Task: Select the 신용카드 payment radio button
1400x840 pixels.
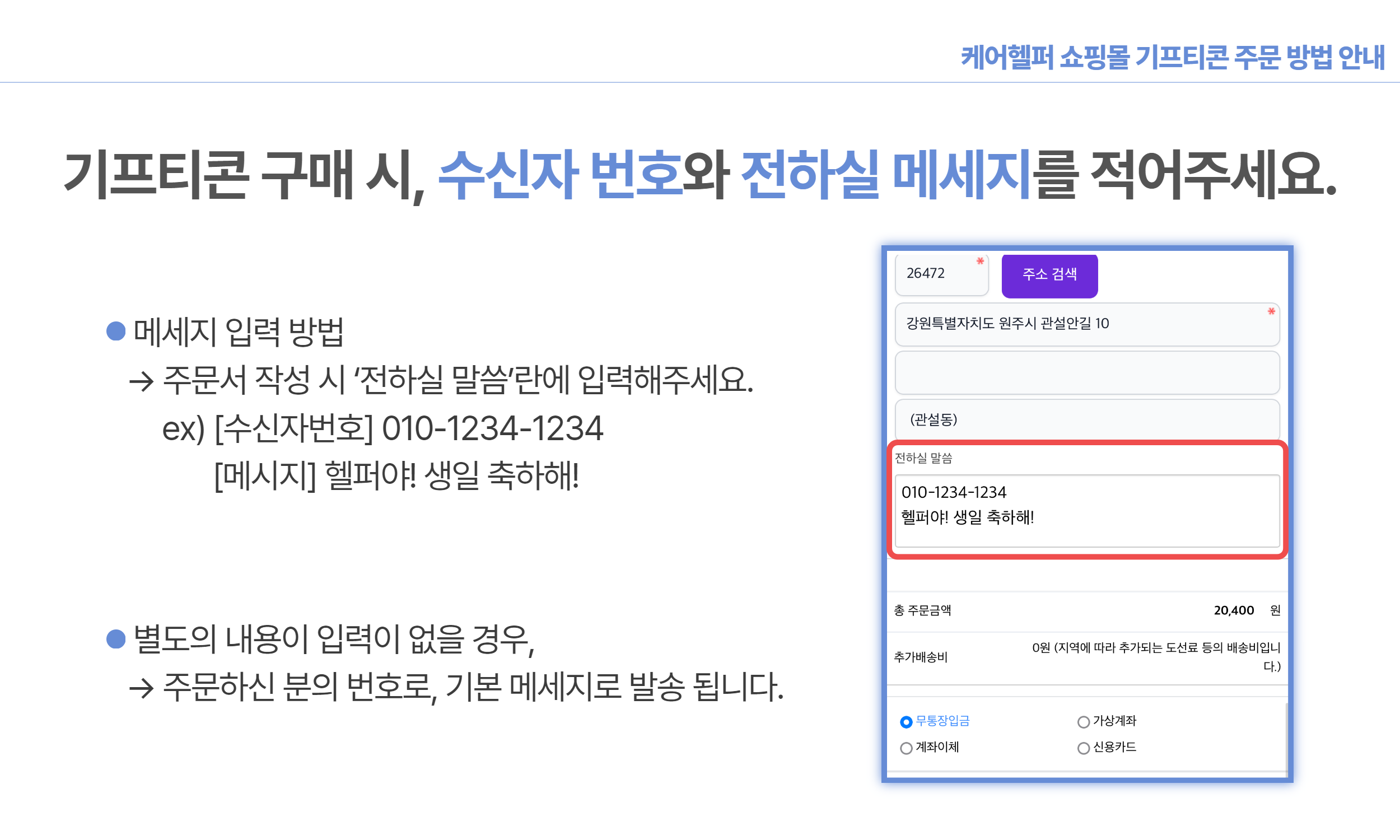Action: pyautogui.click(x=1083, y=748)
